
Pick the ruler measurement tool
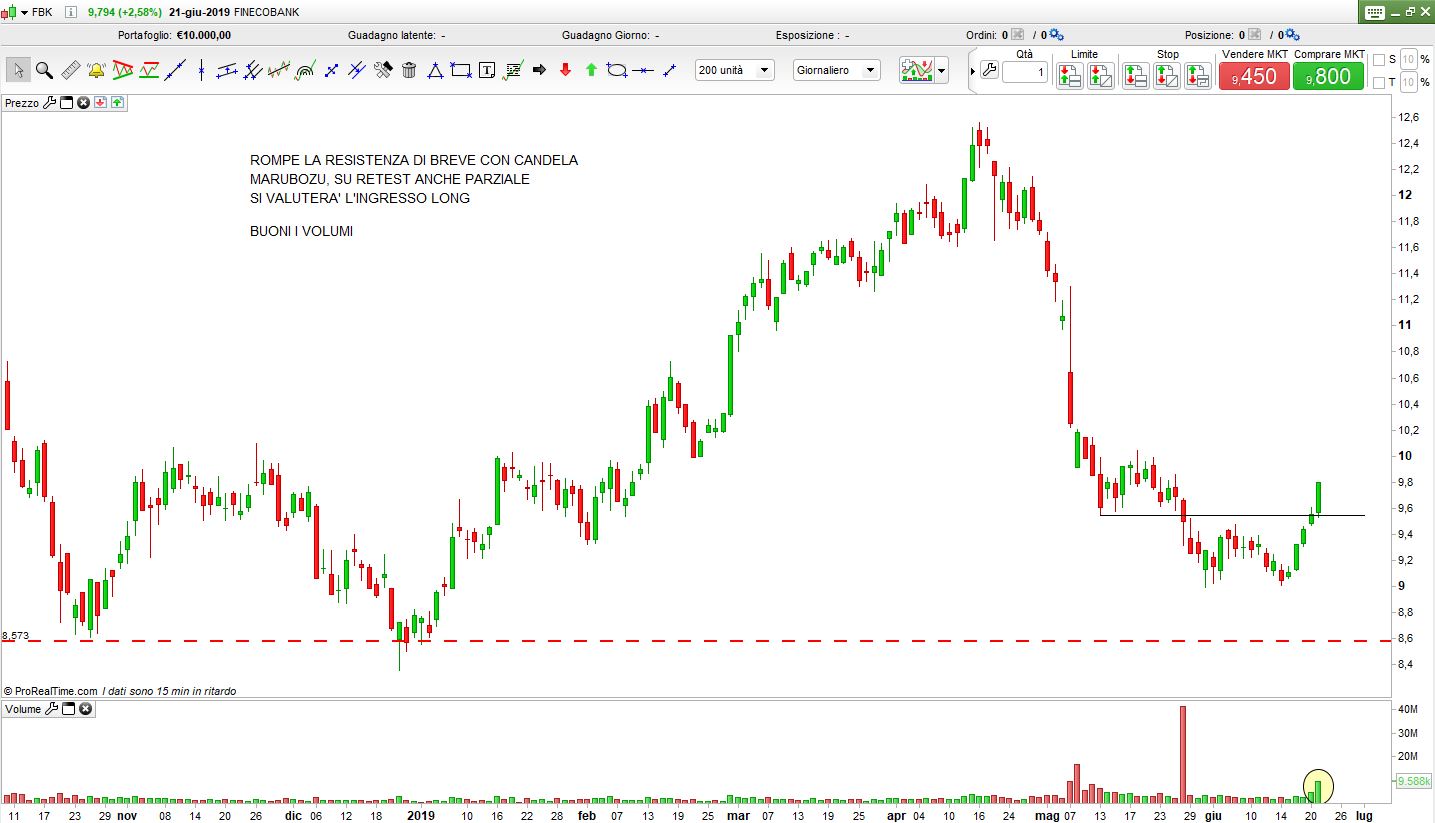coord(70,70)
